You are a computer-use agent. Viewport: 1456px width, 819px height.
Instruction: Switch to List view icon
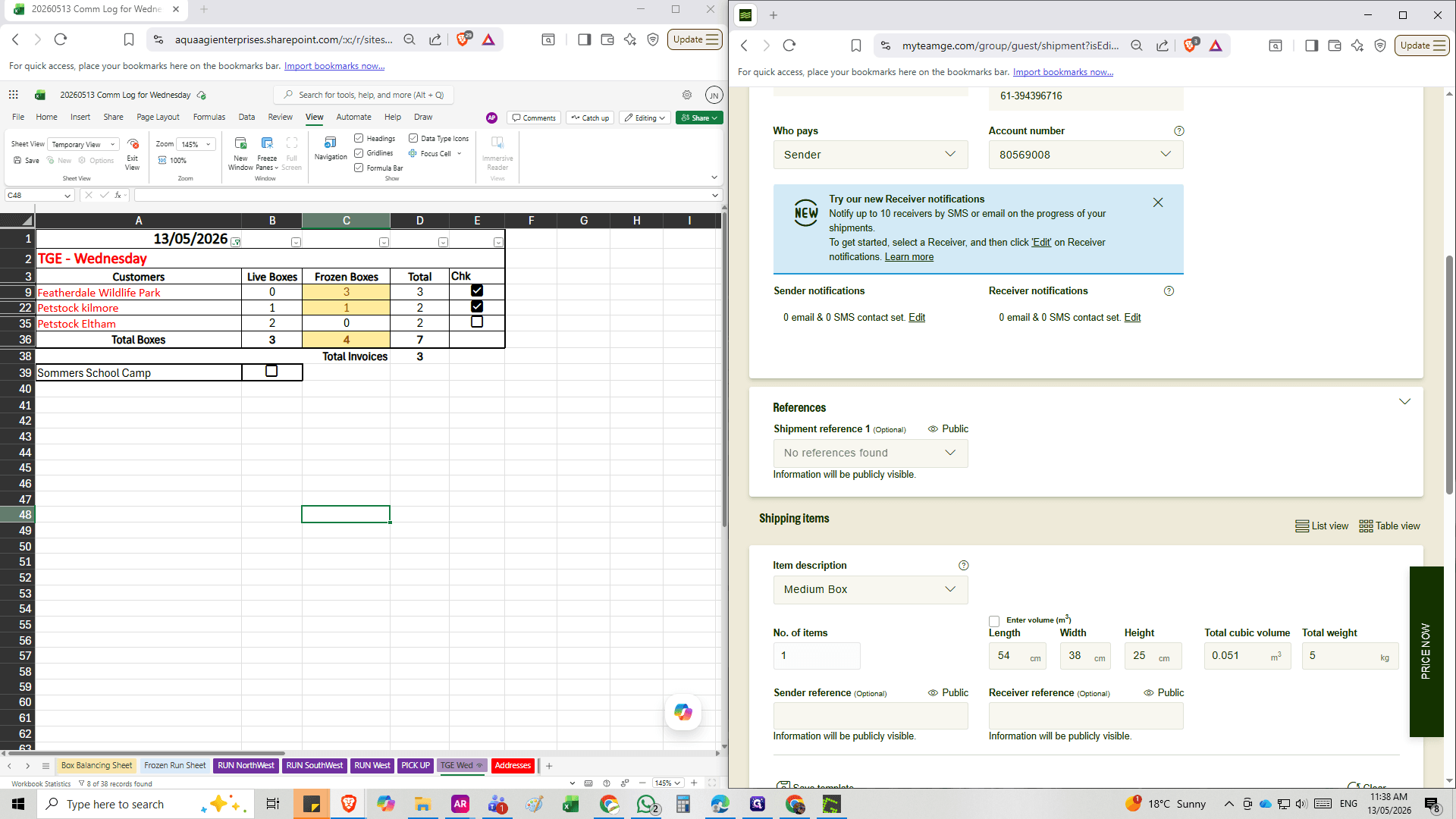[x=1302, y=526]
